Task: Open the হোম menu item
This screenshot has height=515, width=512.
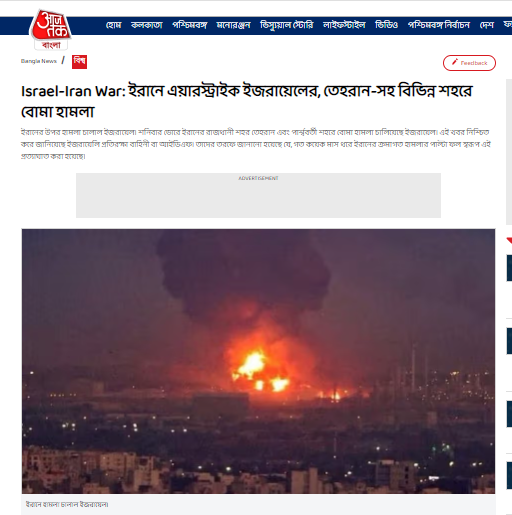Action: coord(114,25)
